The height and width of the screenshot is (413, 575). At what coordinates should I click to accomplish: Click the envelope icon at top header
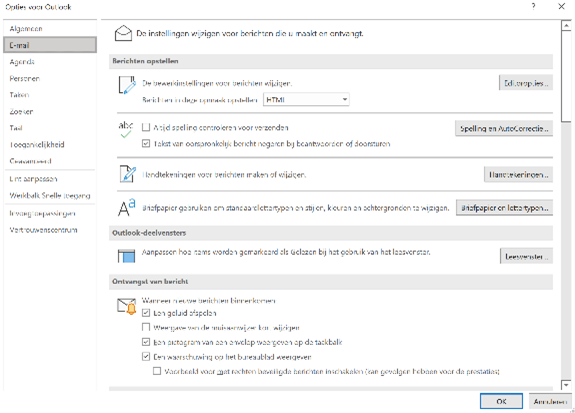123,33
